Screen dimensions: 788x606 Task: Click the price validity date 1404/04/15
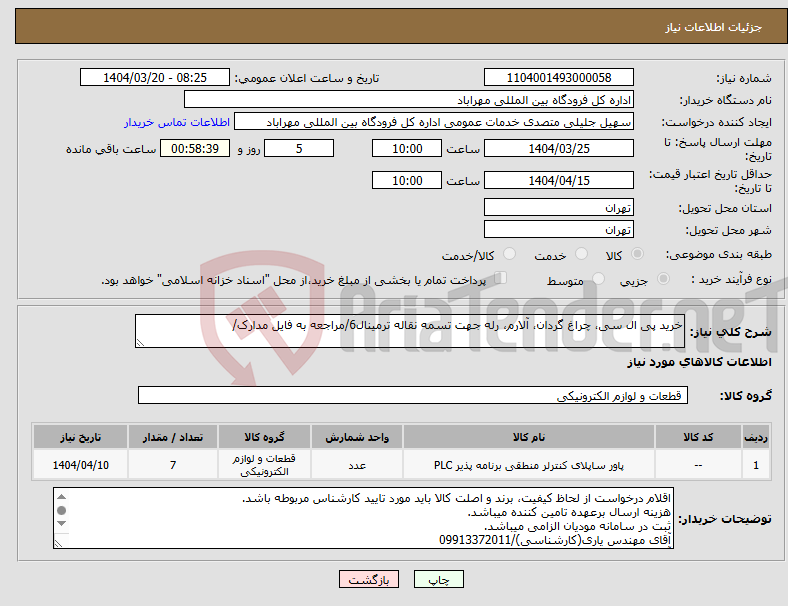click(558, 180)
